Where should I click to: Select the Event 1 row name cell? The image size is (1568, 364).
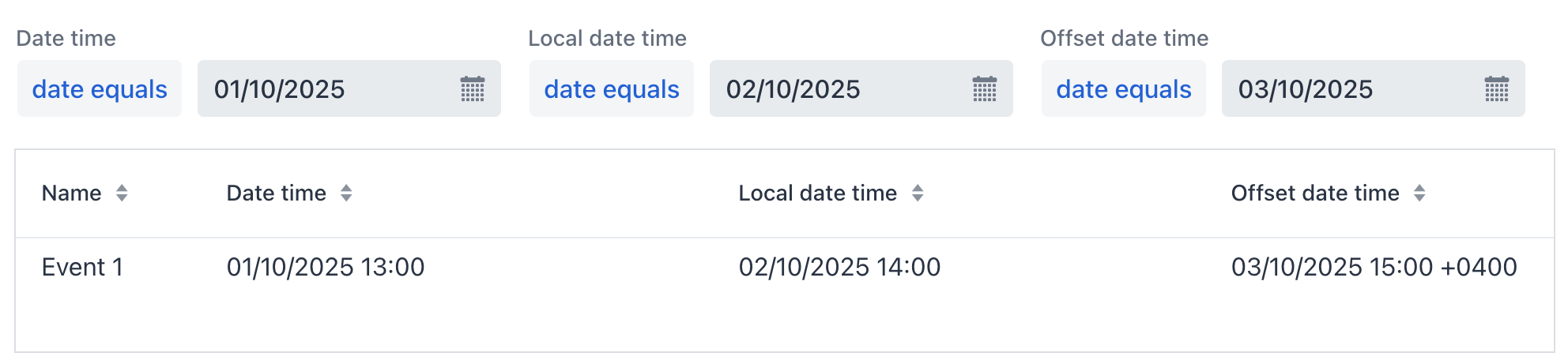[x=82, y=268]
